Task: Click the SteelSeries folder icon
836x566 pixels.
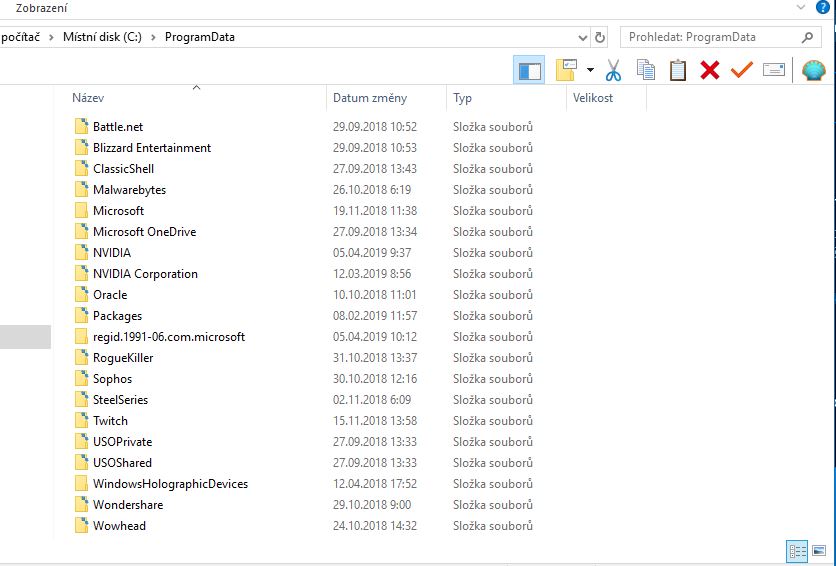Action: [82, 399]
